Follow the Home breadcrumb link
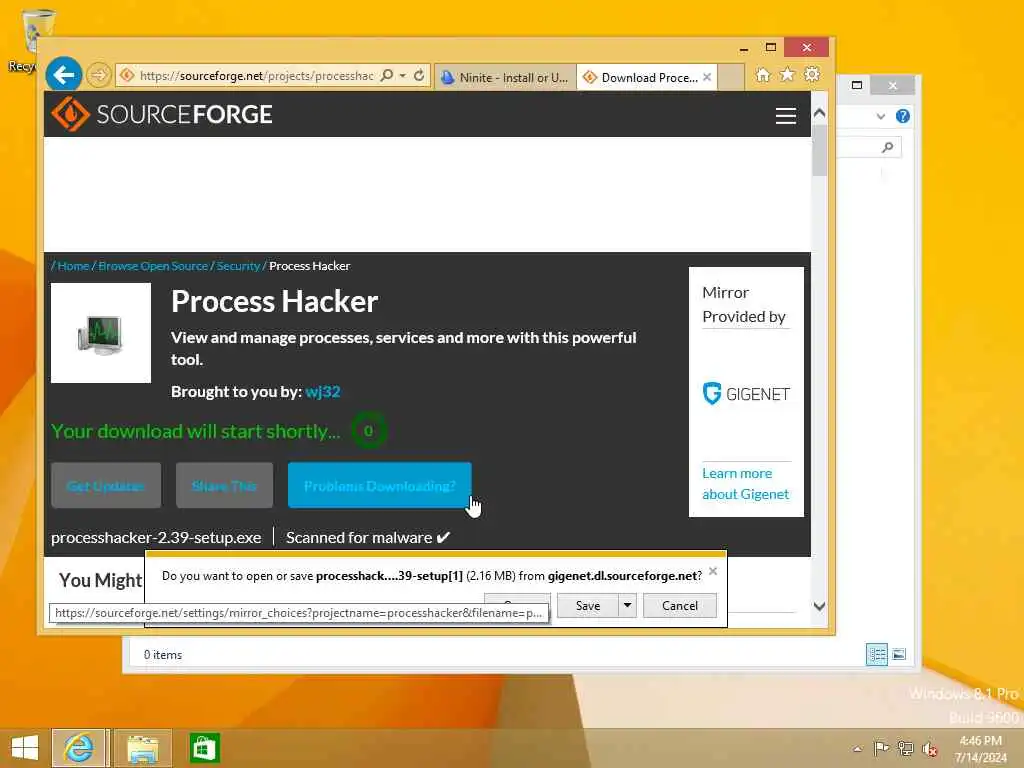Image resolution: width=1024 pixels, height=768 pixels. point(73,266)
